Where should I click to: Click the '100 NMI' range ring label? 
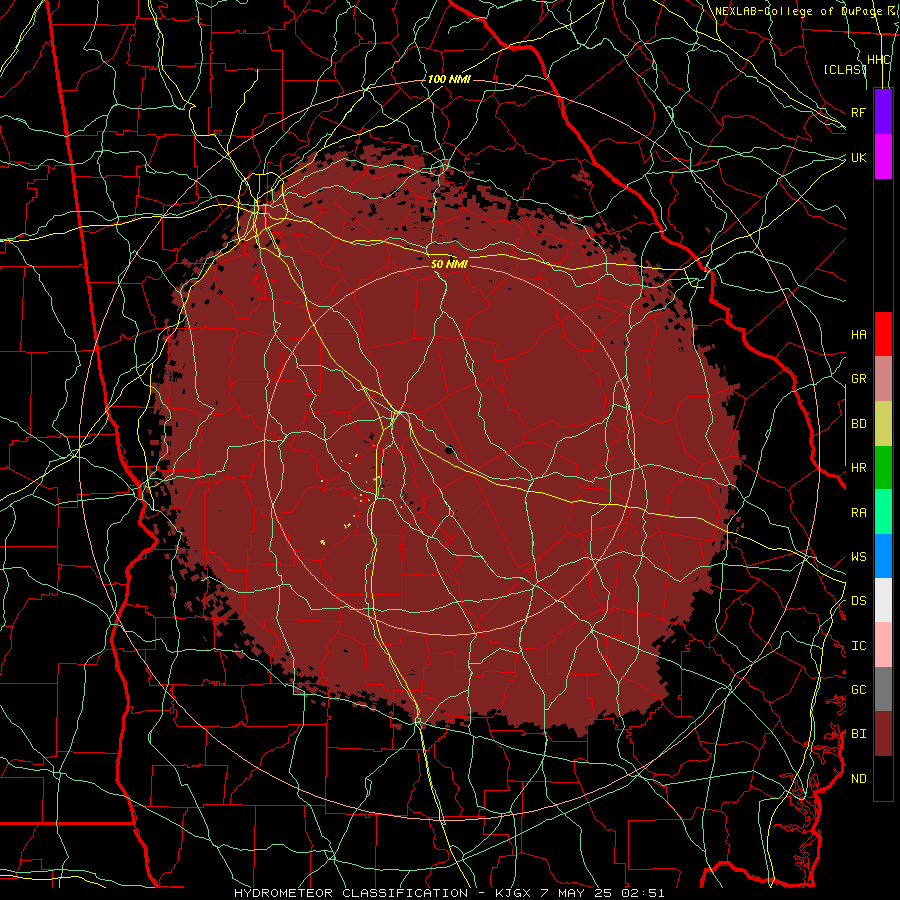[449, 79]
